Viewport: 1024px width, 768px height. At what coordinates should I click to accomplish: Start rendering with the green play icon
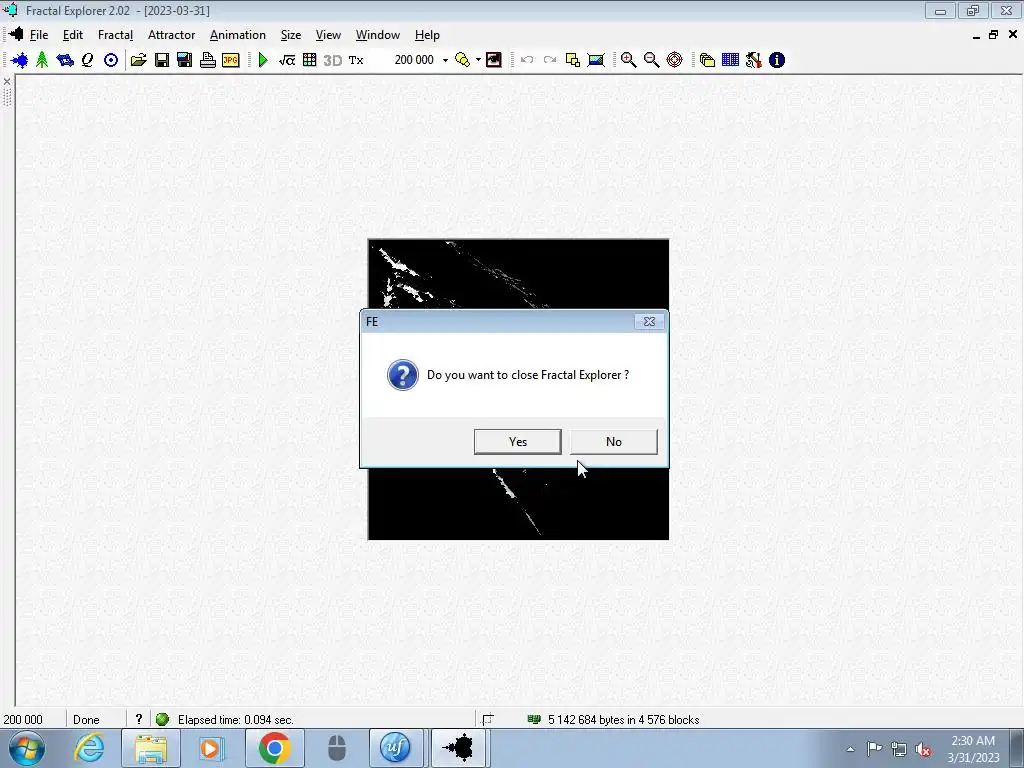pos(263,60)
